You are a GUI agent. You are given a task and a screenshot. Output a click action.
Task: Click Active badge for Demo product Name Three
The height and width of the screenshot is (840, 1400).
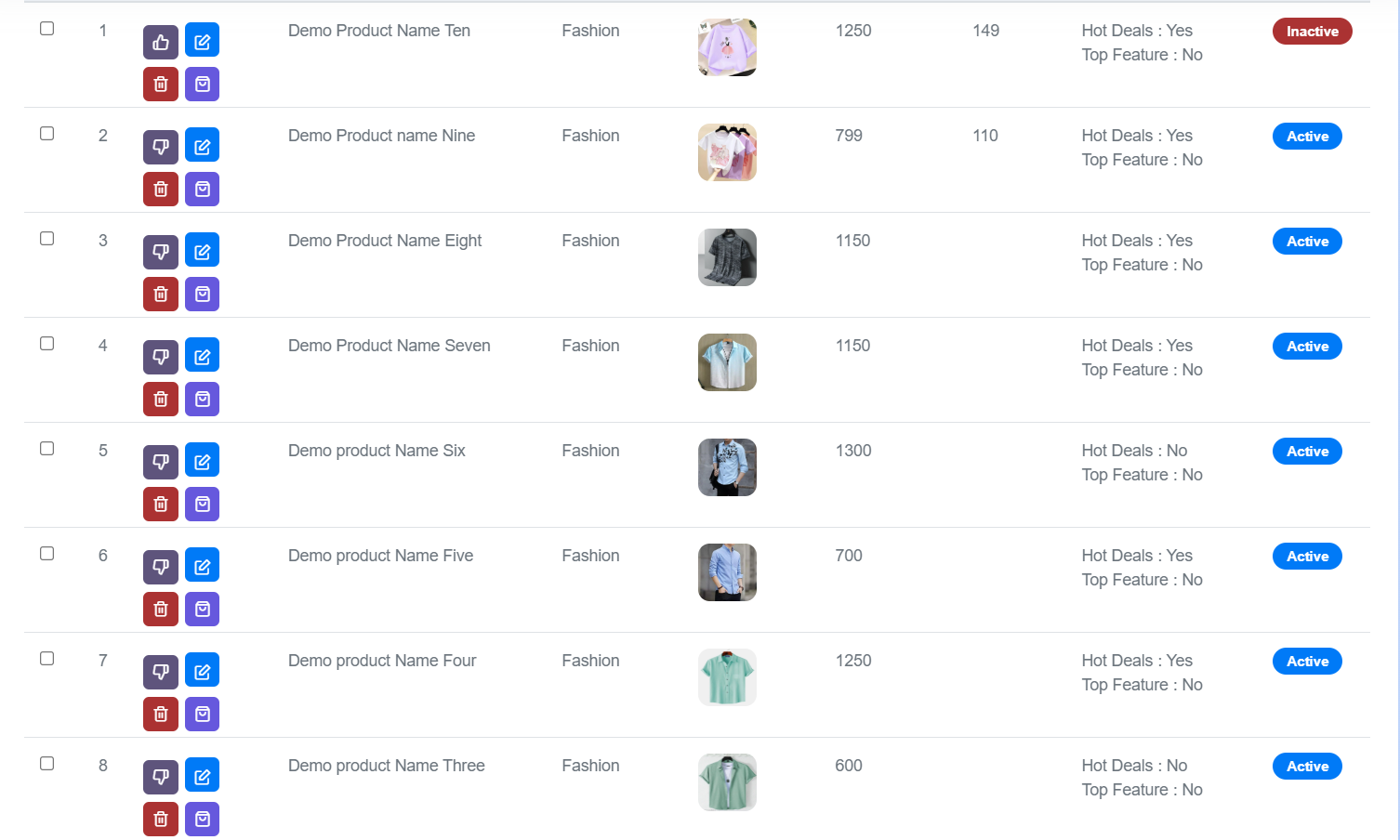pos(1307,767)
